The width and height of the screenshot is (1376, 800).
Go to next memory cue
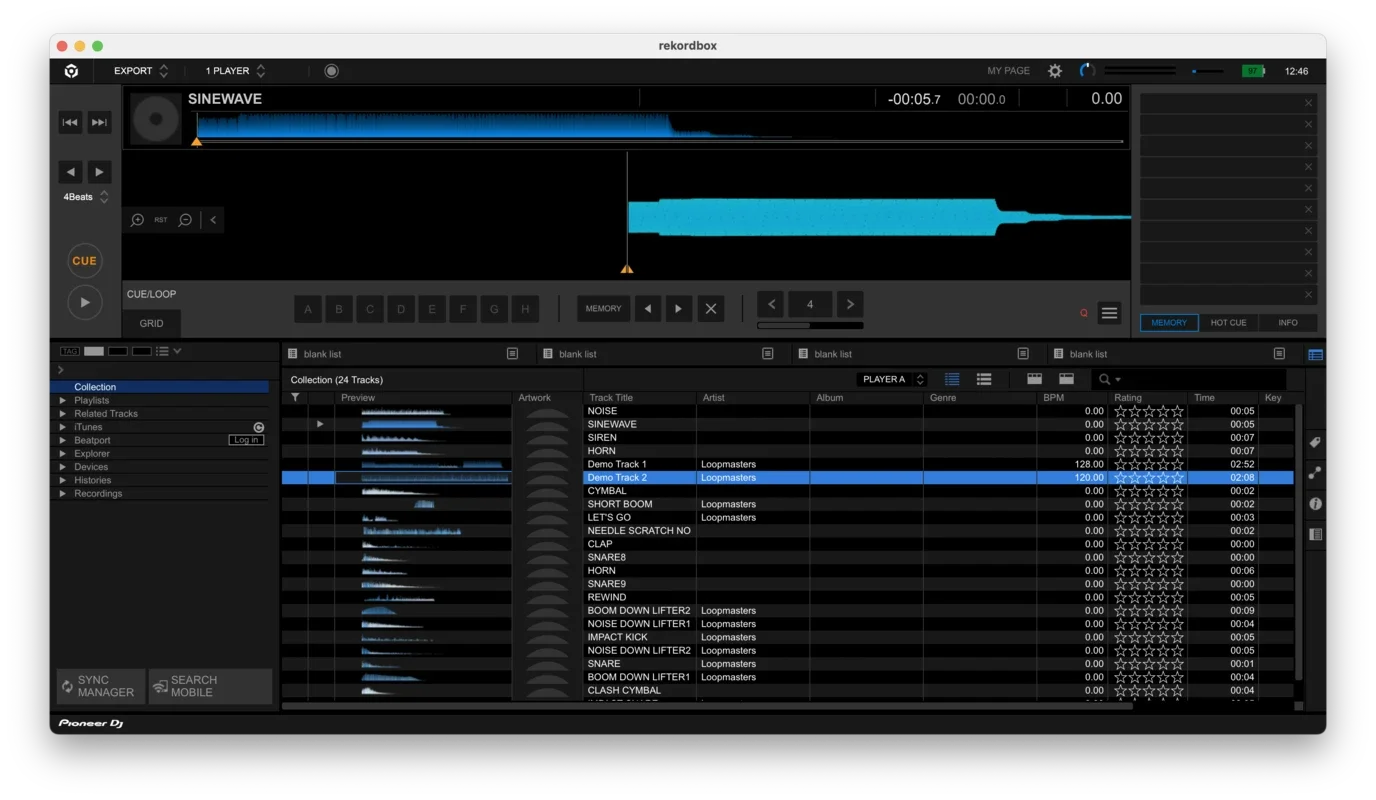pyautogui.click(x=678, y=309)
